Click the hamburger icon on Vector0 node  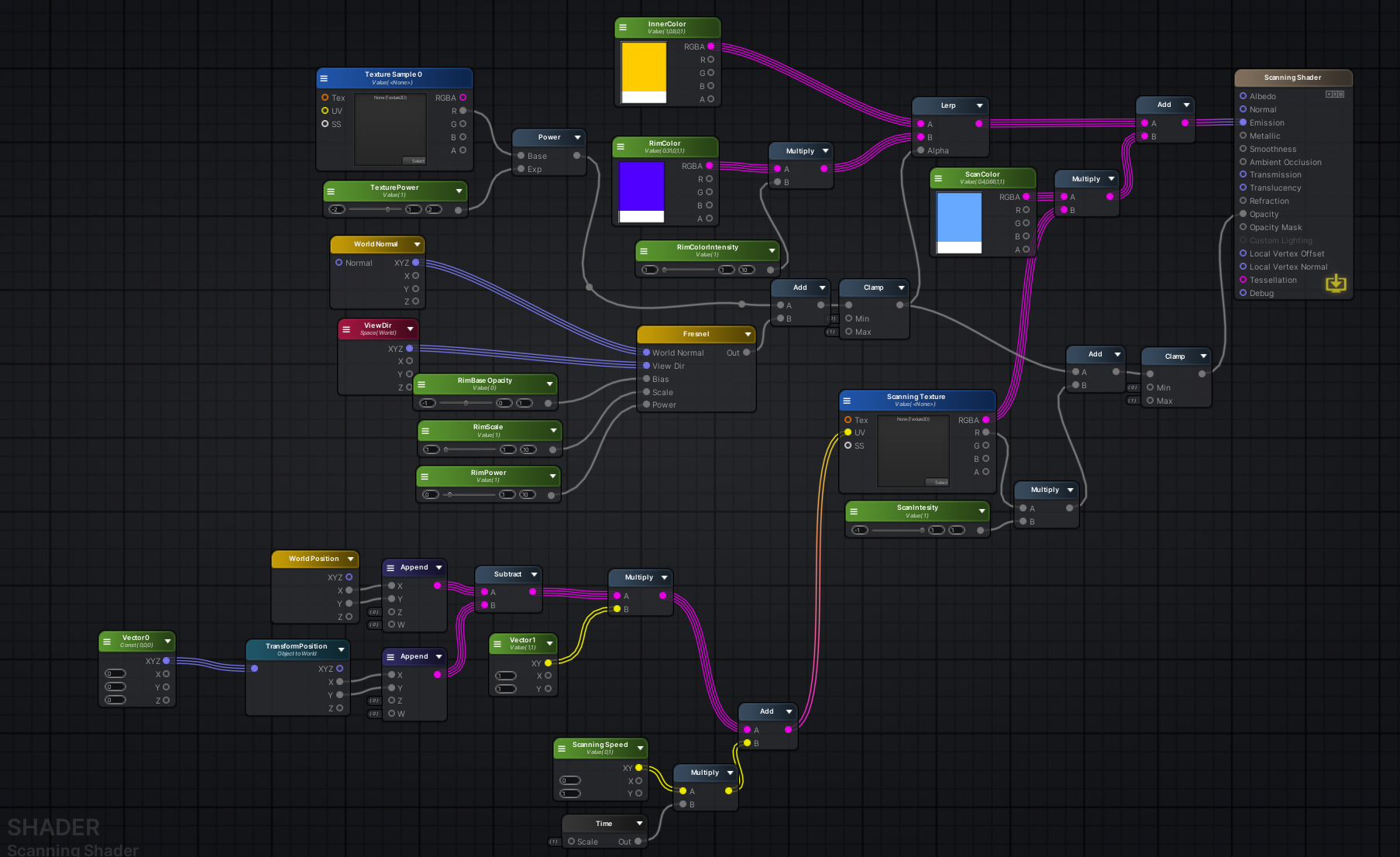108,642
